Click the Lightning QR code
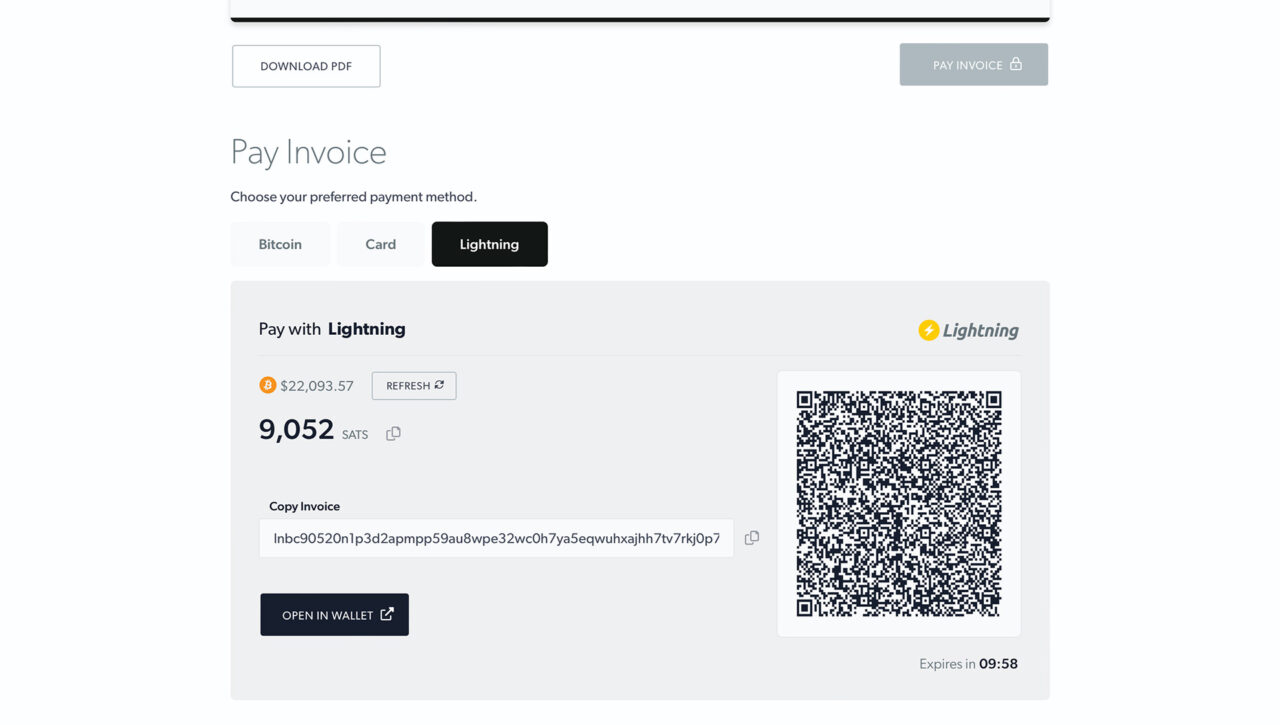 pyautogui.click(x=899, y=504)
